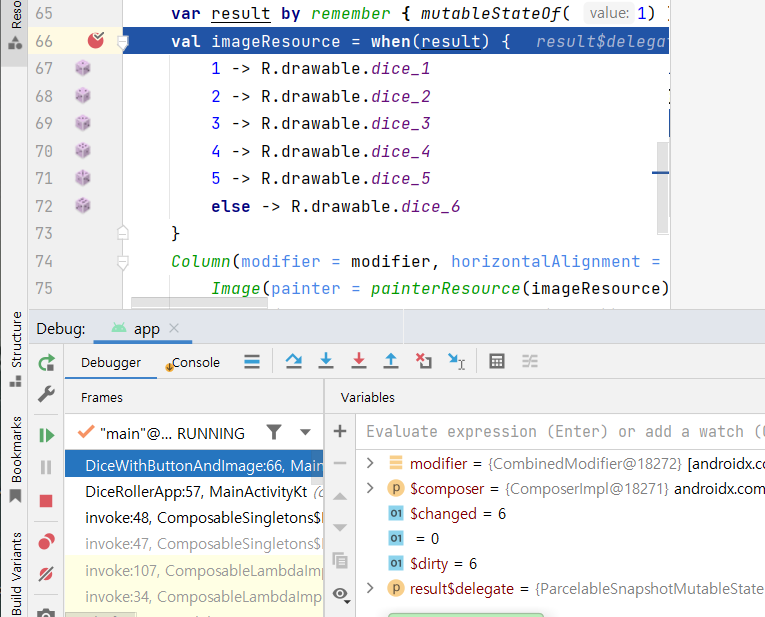The width and height of the screenshot is (765, 617).
Task: Click Frames panel header
Action: [x=101, y=398]
